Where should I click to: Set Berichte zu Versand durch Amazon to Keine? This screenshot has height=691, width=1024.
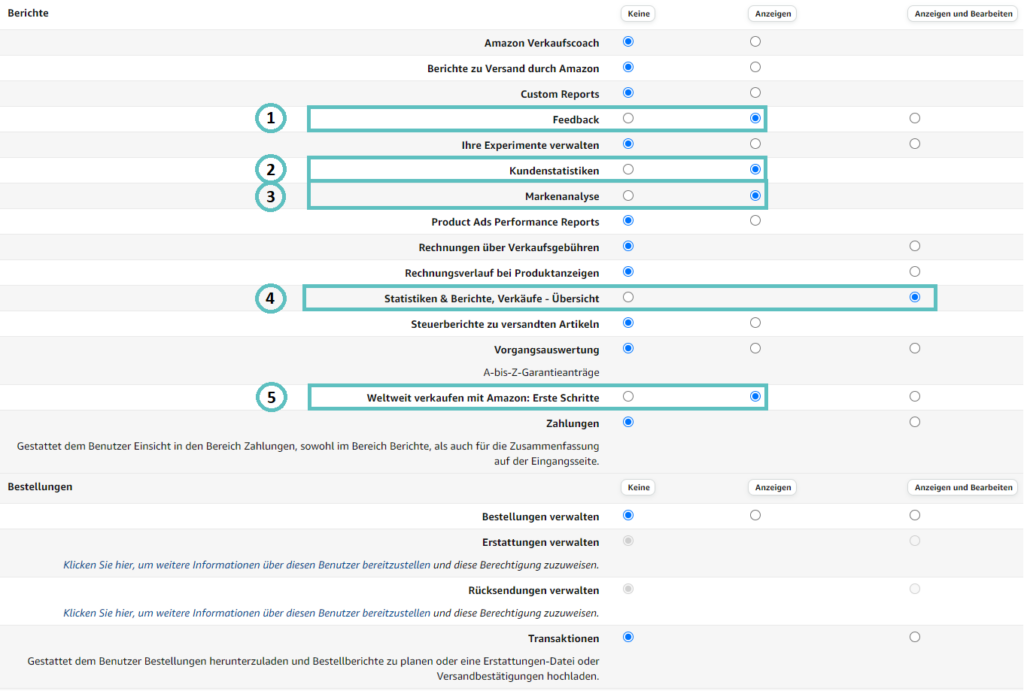tap(628, 67)
